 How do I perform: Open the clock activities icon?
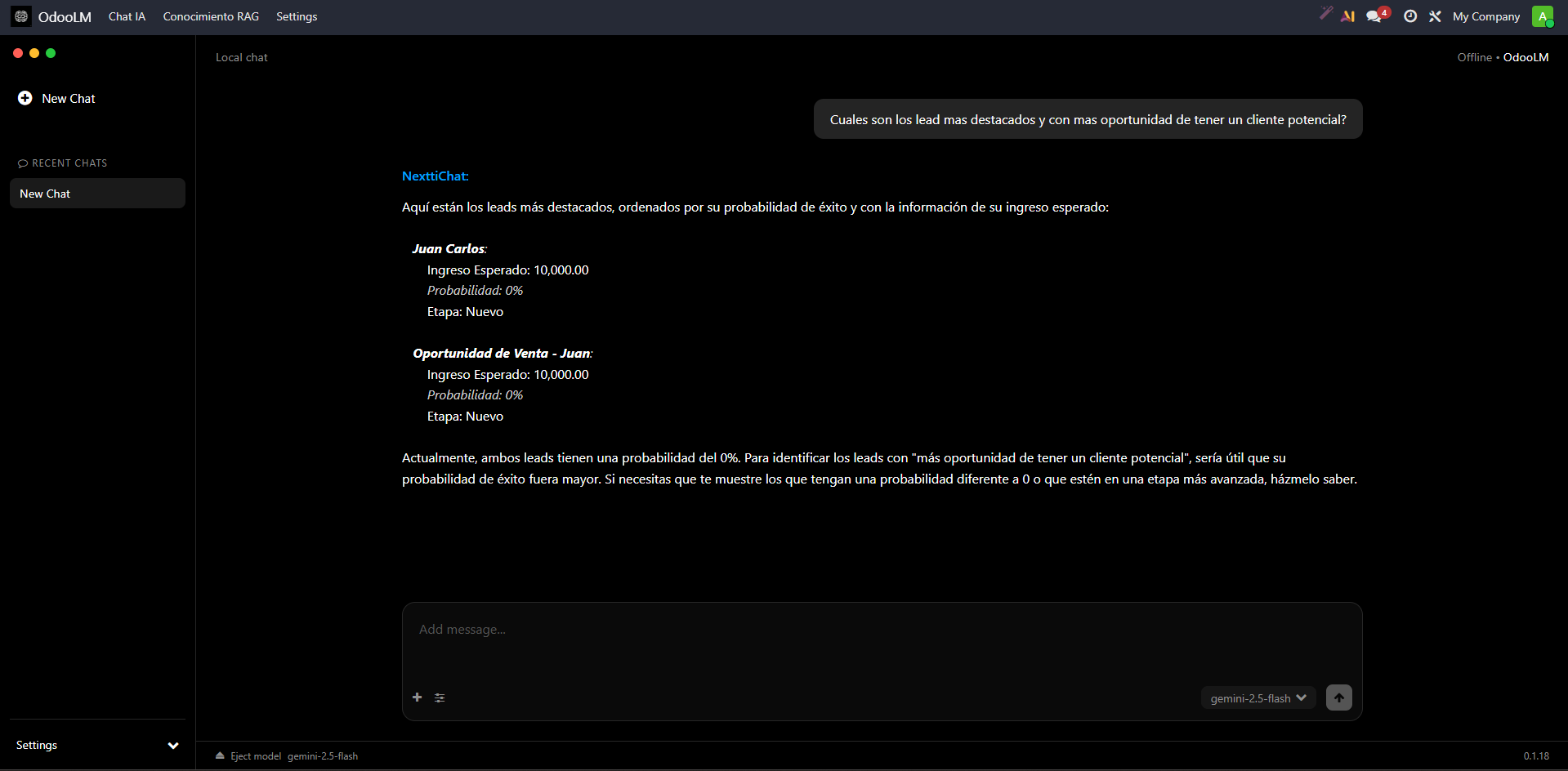tap(1409, 16)
